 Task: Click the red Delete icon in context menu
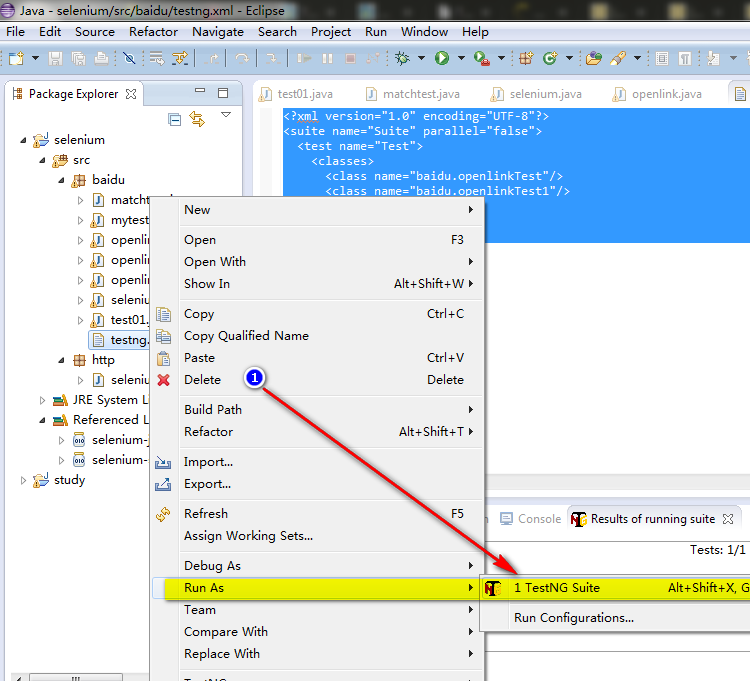[x=164, y=380]
